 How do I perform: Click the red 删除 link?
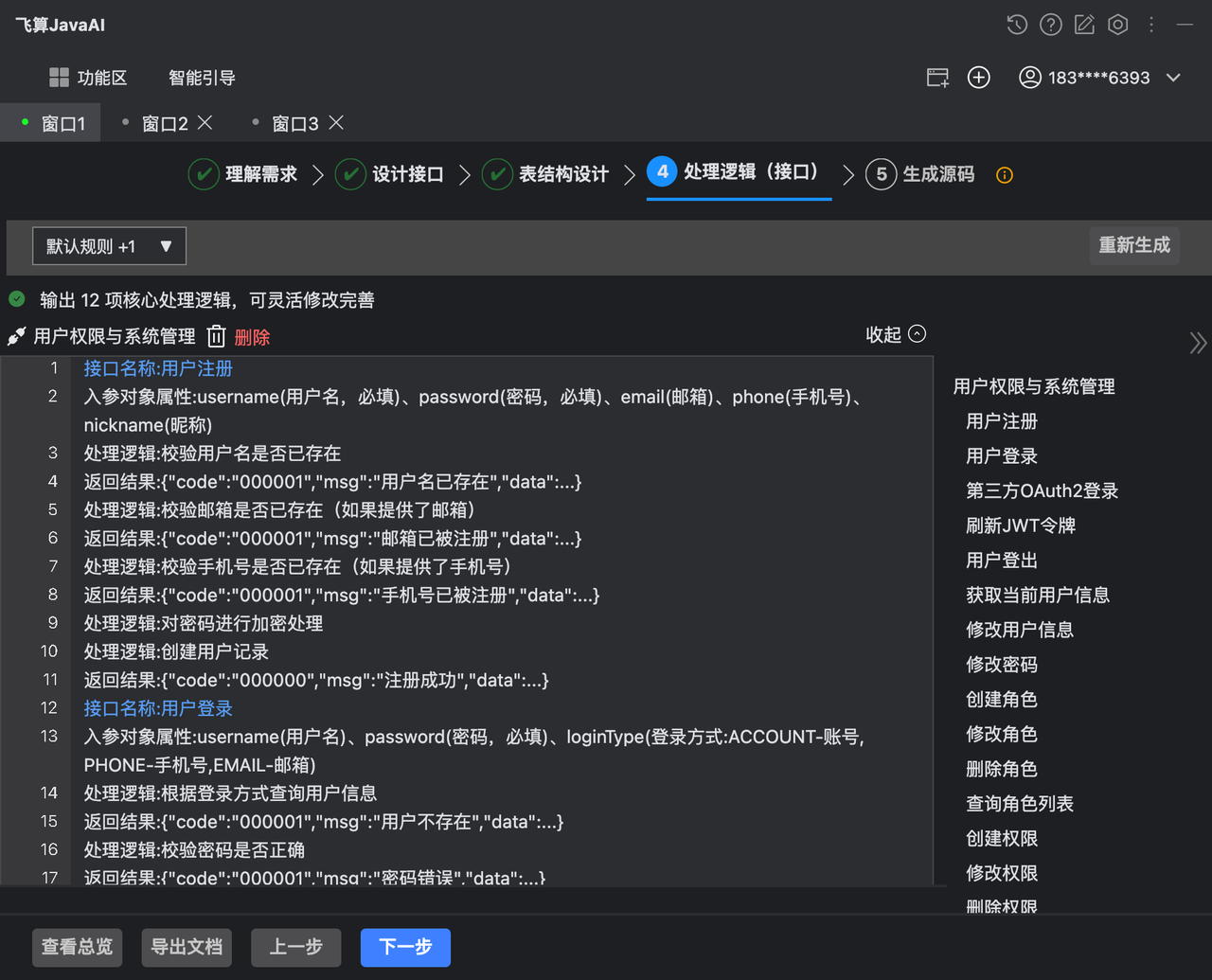pos(252,337)
